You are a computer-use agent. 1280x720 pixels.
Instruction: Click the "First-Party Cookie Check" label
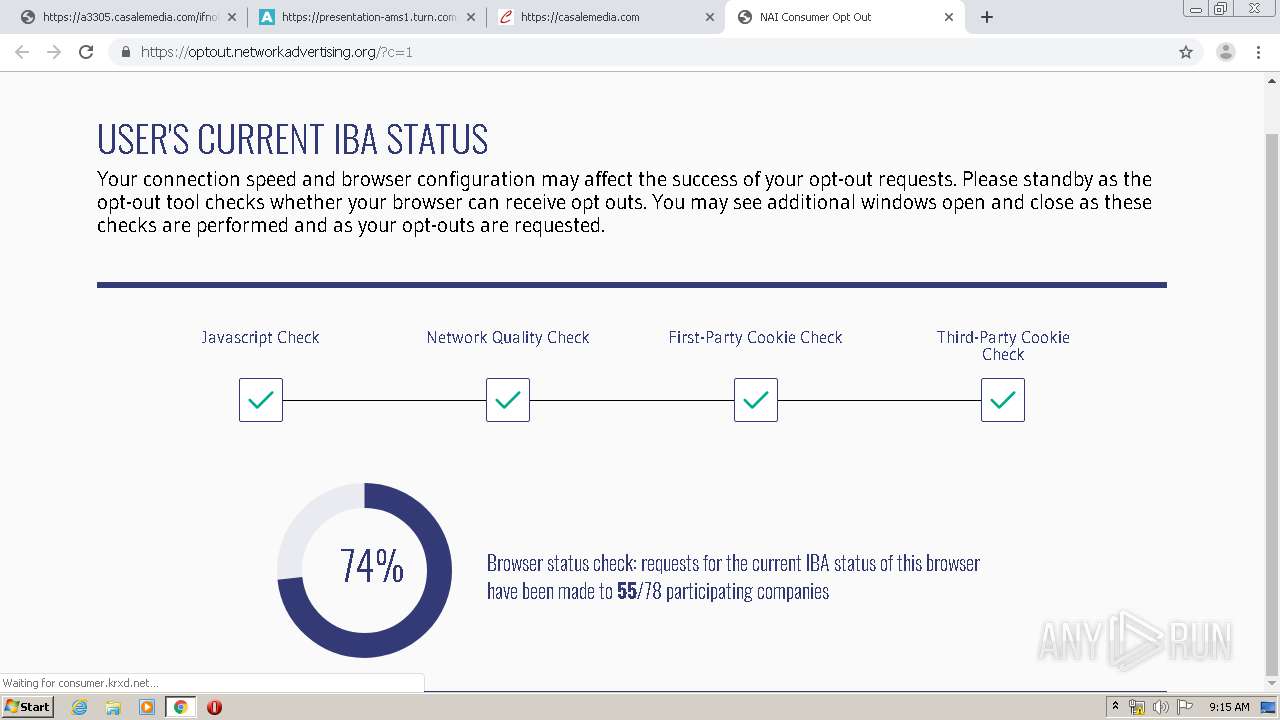click(756, 337)
